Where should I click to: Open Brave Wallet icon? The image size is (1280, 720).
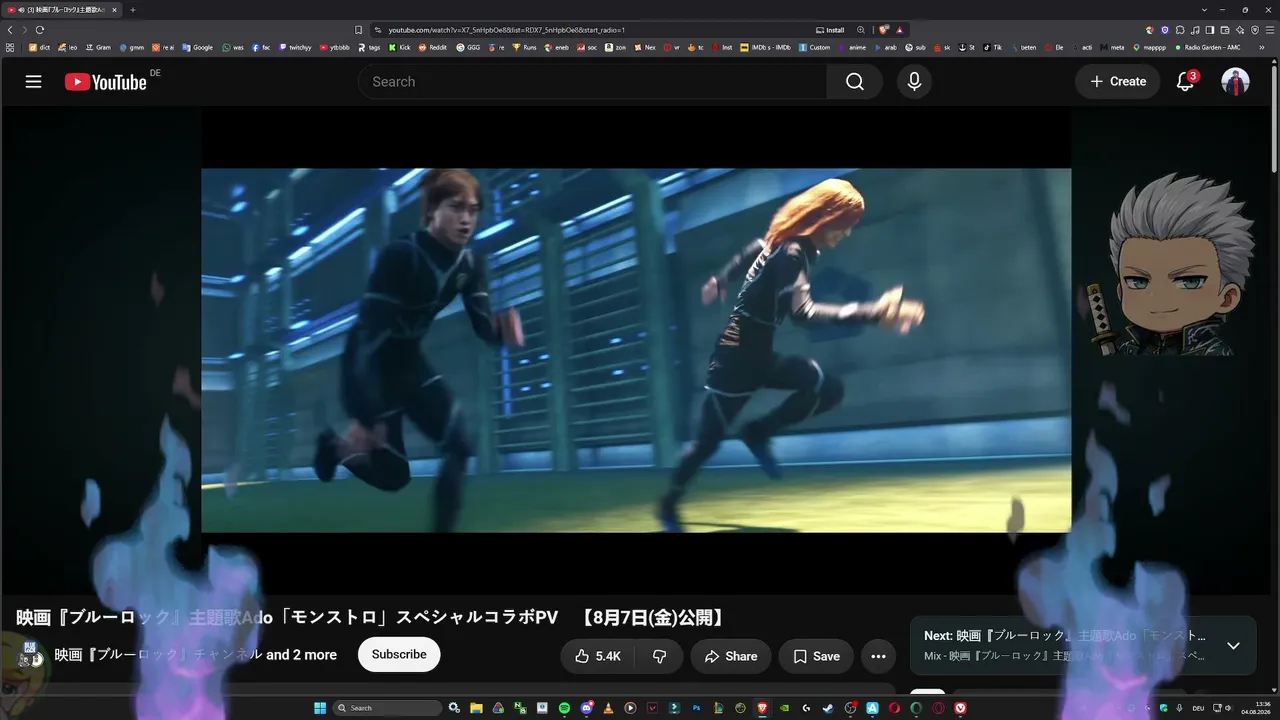pyautogui.click(x=1226, y=30)
